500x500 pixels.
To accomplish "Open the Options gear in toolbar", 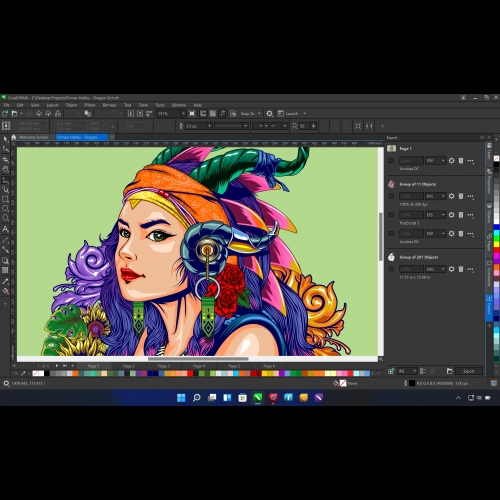I will coord(269,114).
